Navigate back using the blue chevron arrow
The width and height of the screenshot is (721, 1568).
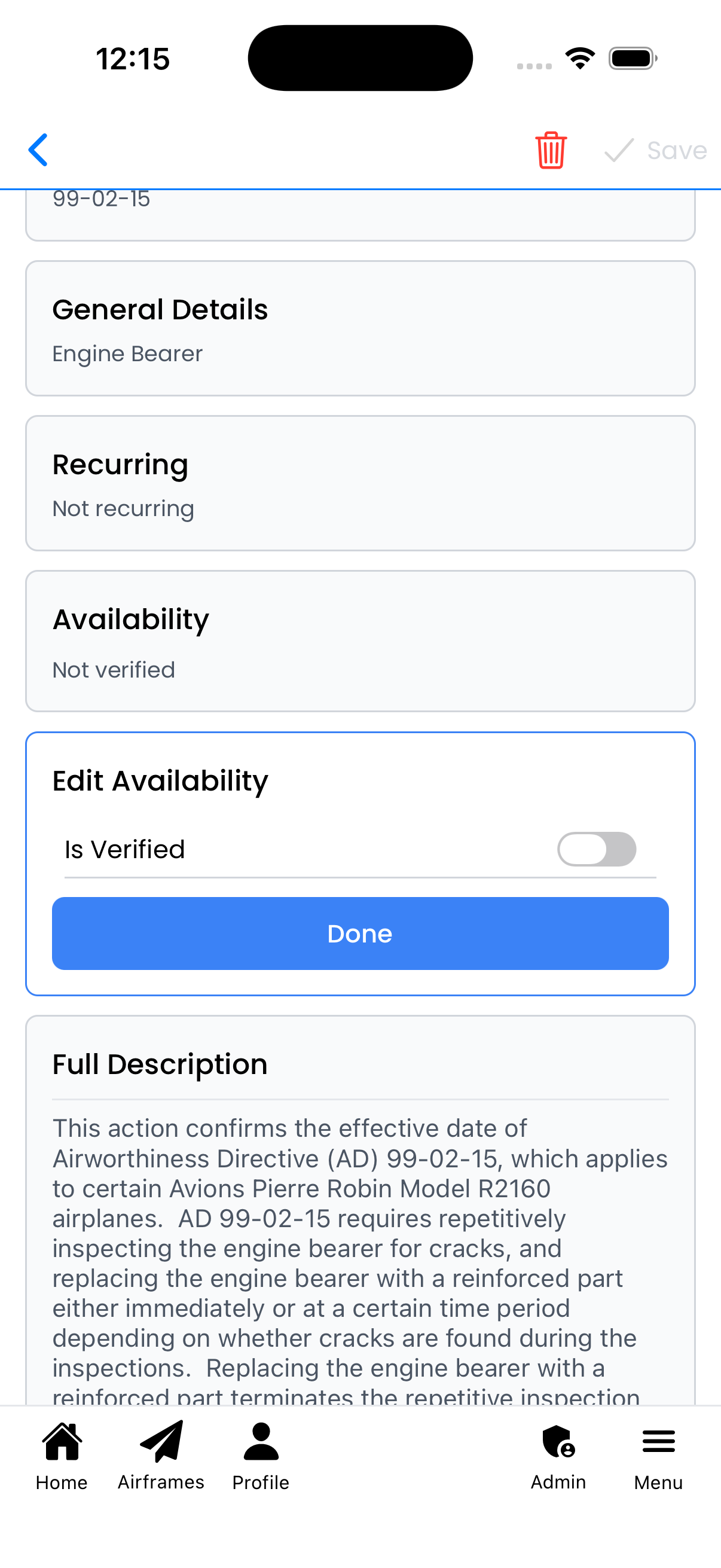38,150
